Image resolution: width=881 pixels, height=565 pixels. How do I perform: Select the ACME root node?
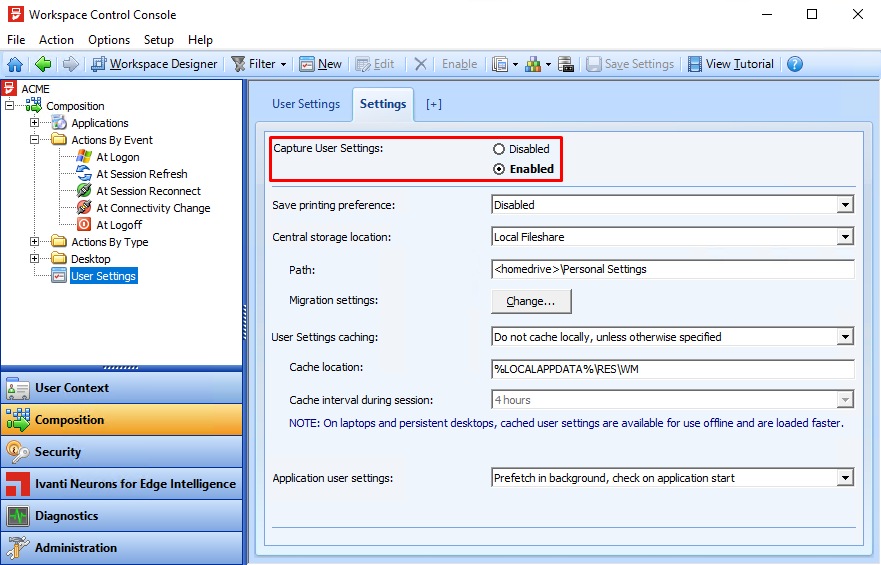(x=35, y=89)
